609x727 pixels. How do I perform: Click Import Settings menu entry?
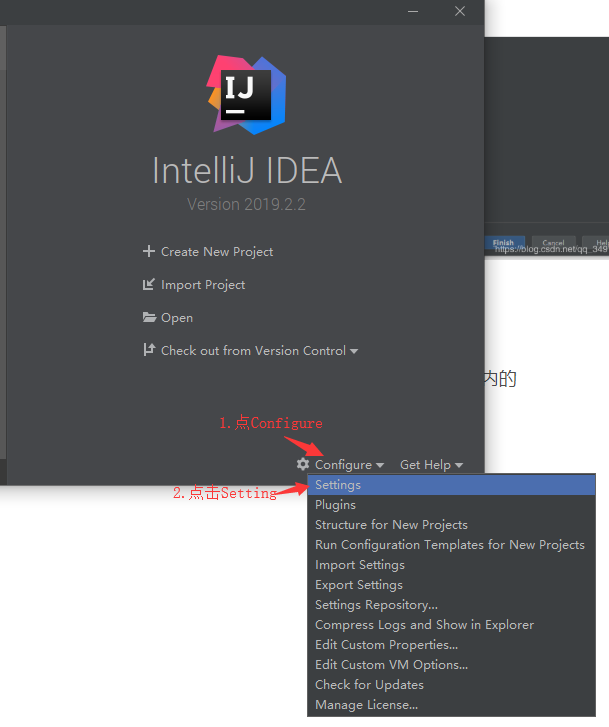tap(451, 565)
